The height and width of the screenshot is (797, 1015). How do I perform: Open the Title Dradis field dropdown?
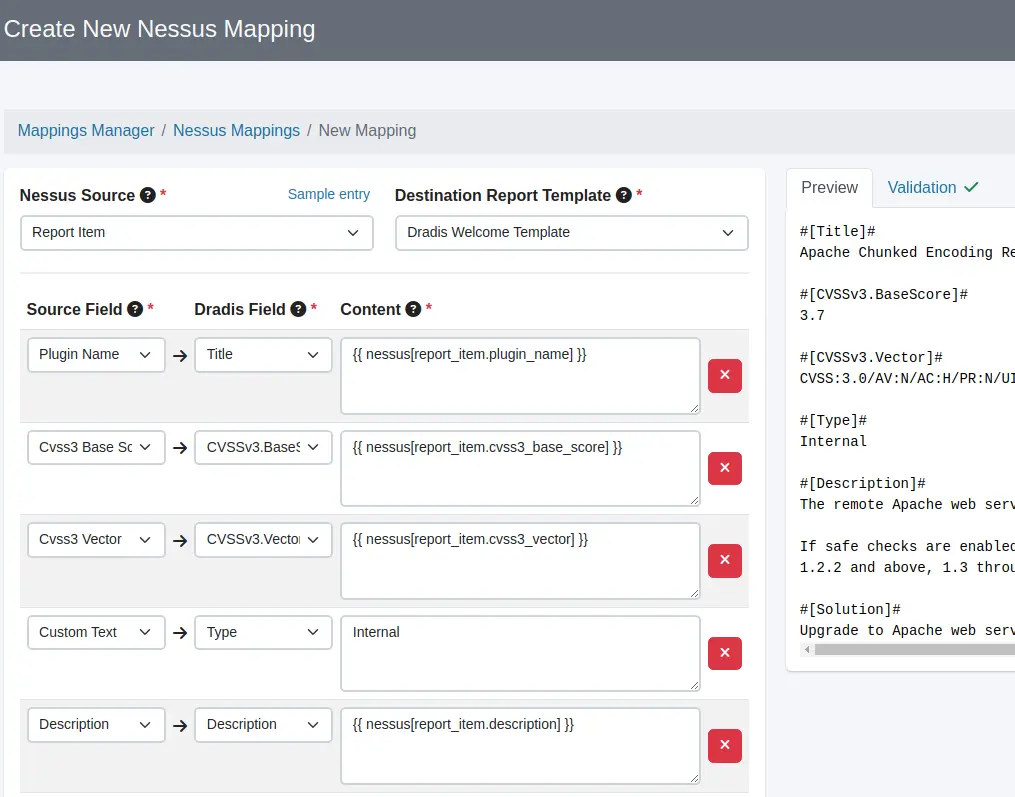tap(263, 355)
